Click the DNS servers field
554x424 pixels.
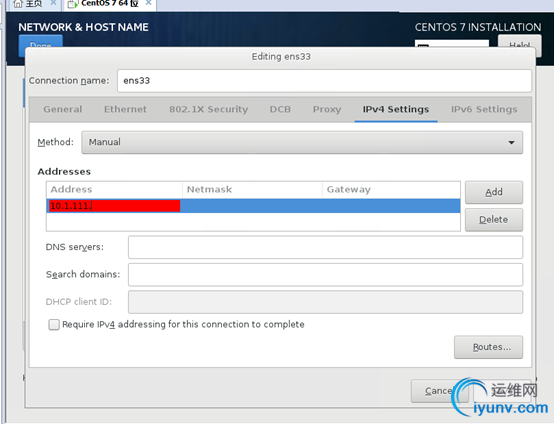click(x=325, y=247)
